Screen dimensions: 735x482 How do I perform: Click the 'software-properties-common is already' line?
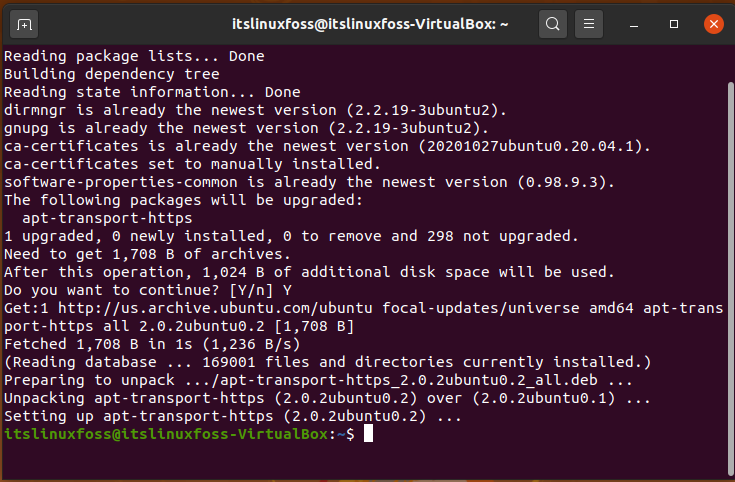click(309, 182)
